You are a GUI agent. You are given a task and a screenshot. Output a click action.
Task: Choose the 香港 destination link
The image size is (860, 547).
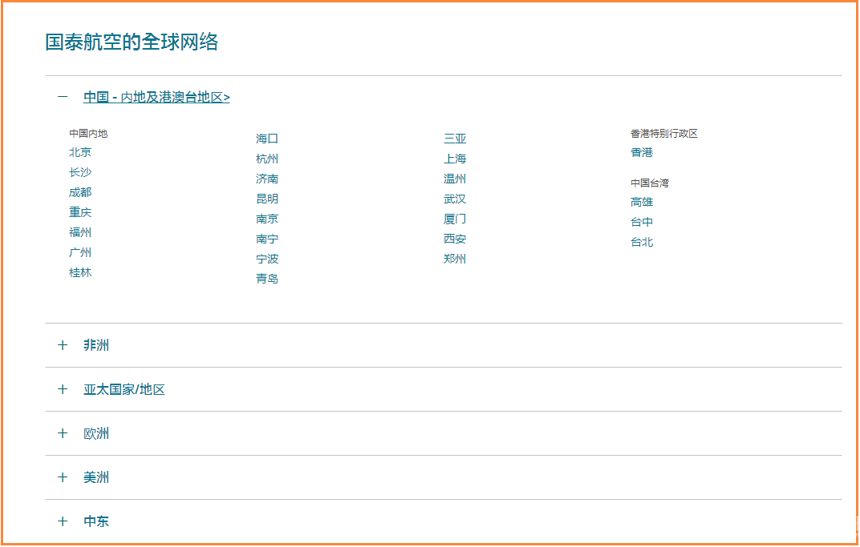point(642,153)
